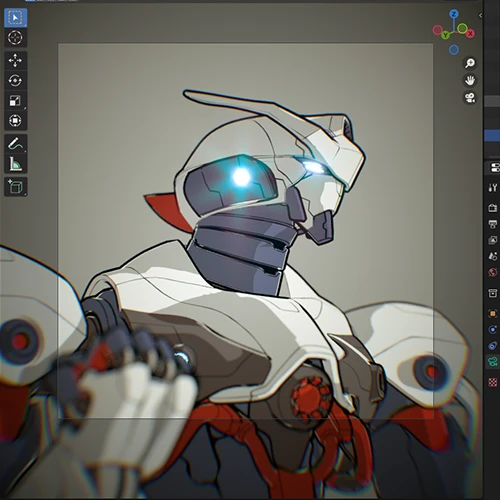Activate the 3D Cursor tool
The width and height of the screenshot is (500, 500).
pos(15,37)
